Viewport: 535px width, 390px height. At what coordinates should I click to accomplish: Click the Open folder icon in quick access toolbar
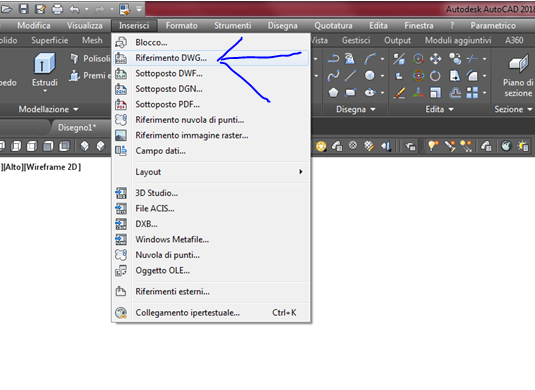[x=6, y=9]
